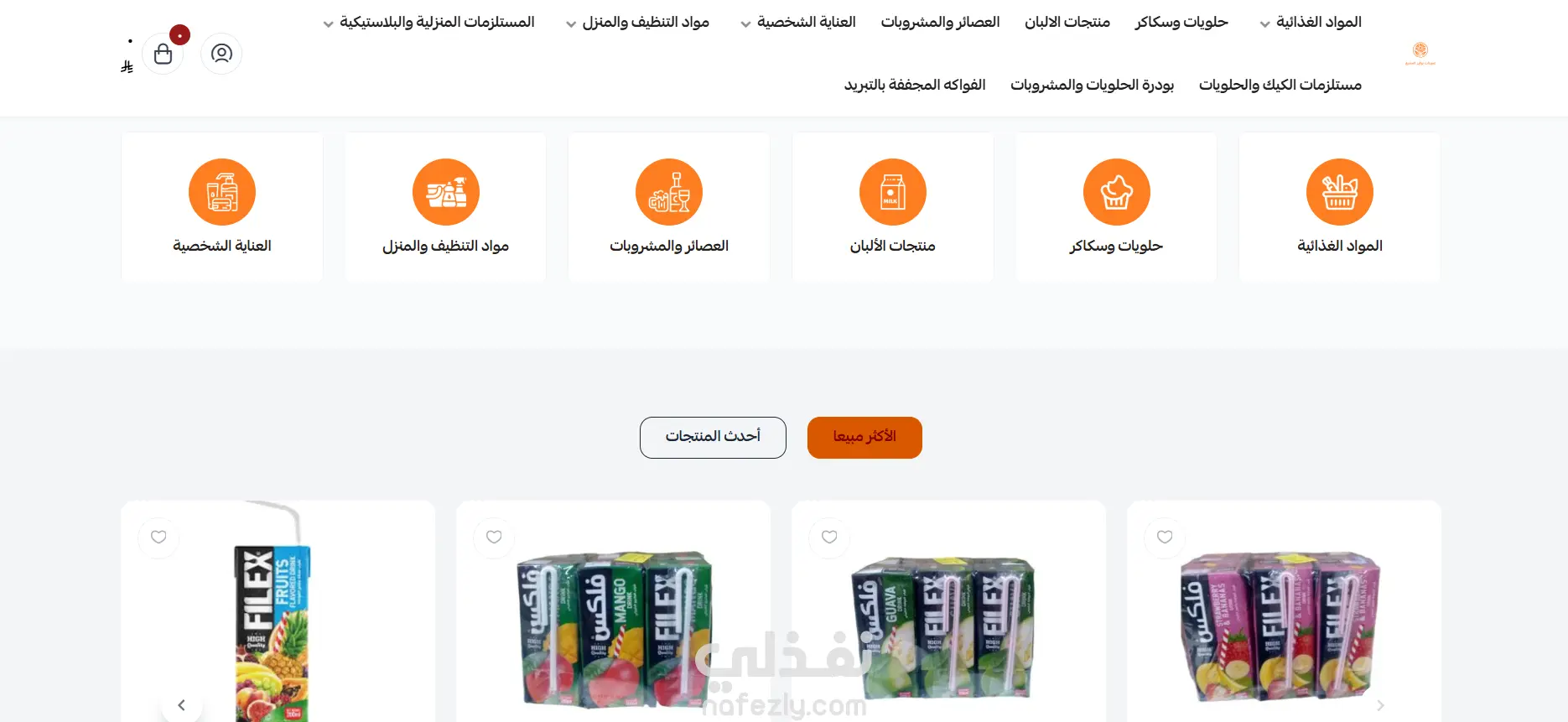Click the carousel previous arrow button
The height and width of the screenshot is (722, 1568).
coord(181,705)
